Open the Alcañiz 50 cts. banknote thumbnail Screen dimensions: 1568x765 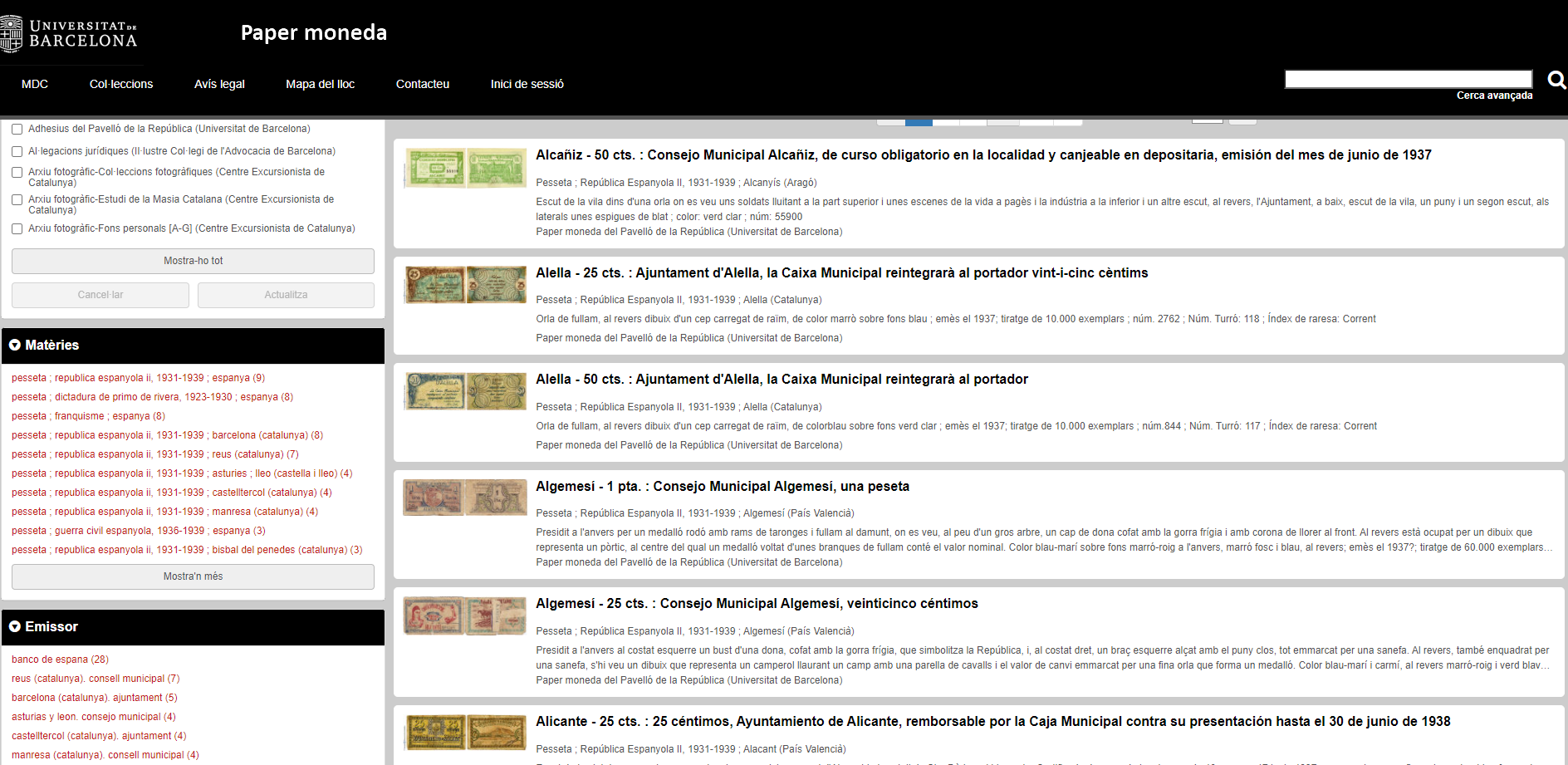(465, 168)
